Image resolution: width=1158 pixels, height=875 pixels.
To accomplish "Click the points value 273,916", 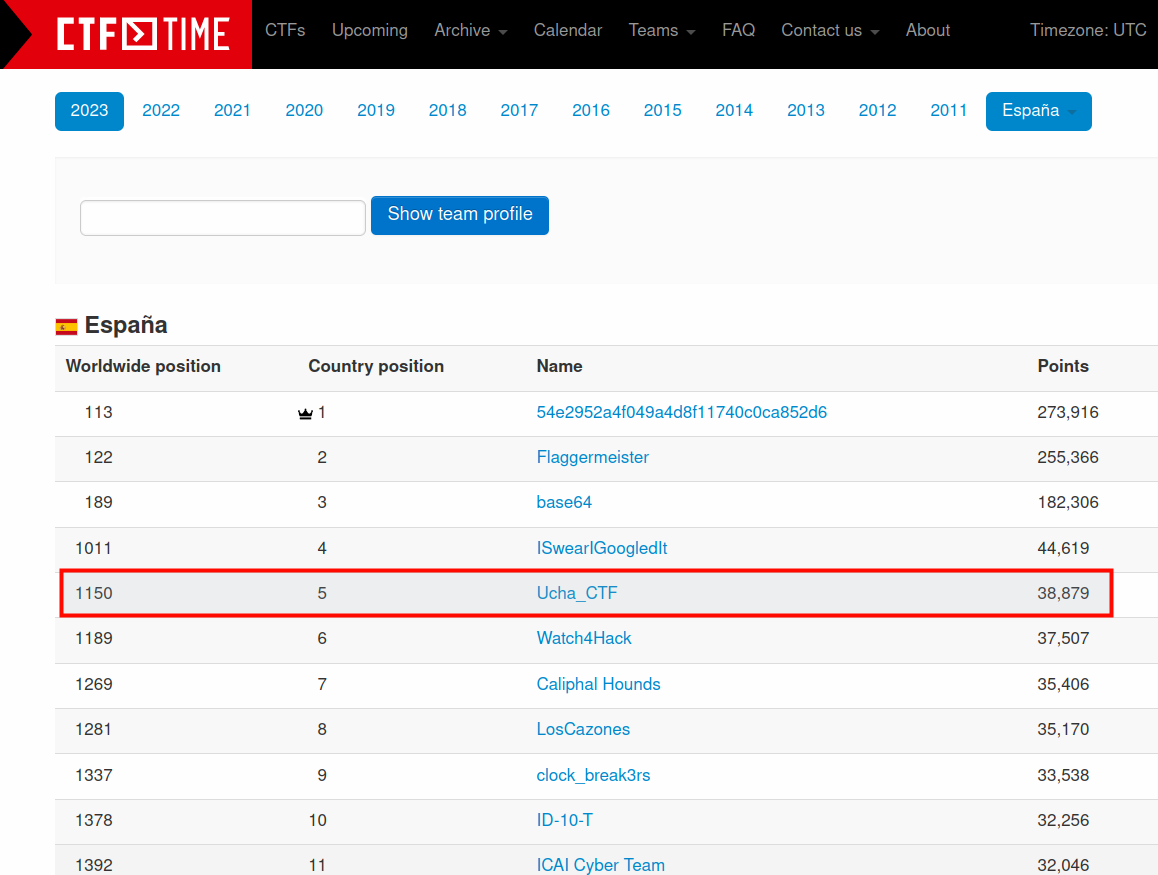I will pos(1068,413).
